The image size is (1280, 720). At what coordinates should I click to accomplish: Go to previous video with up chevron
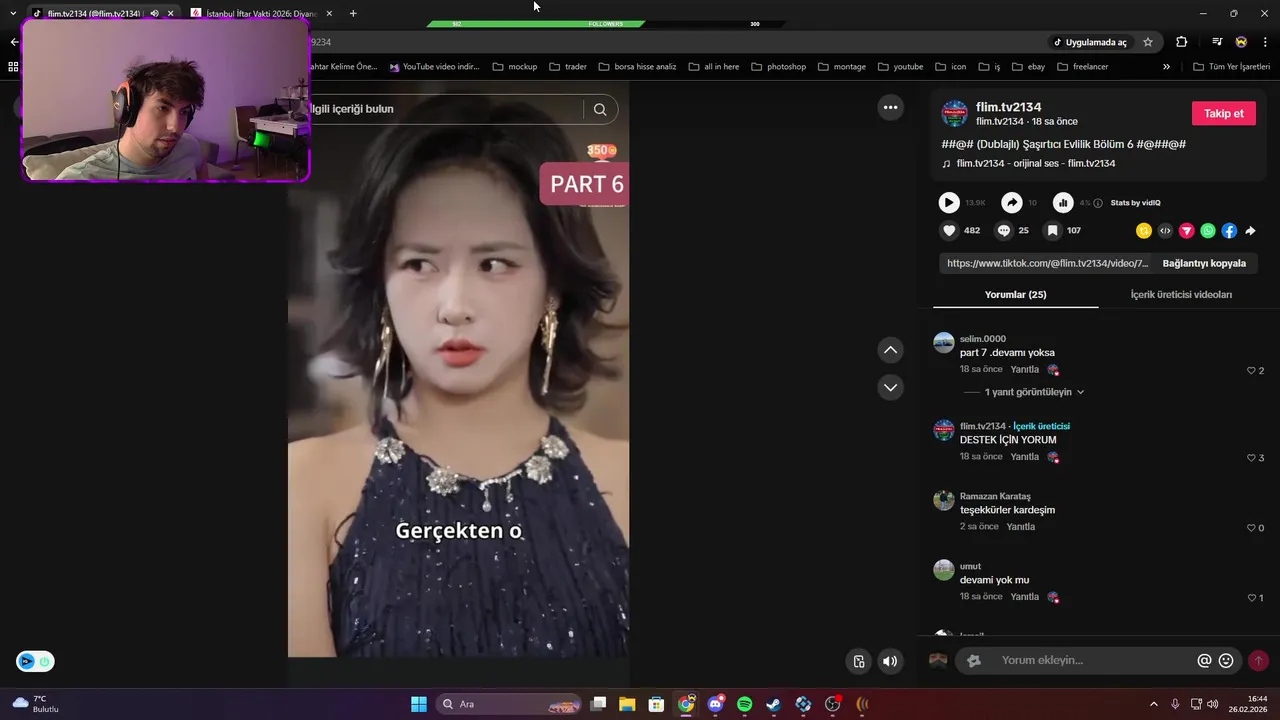tap(890, 350)
